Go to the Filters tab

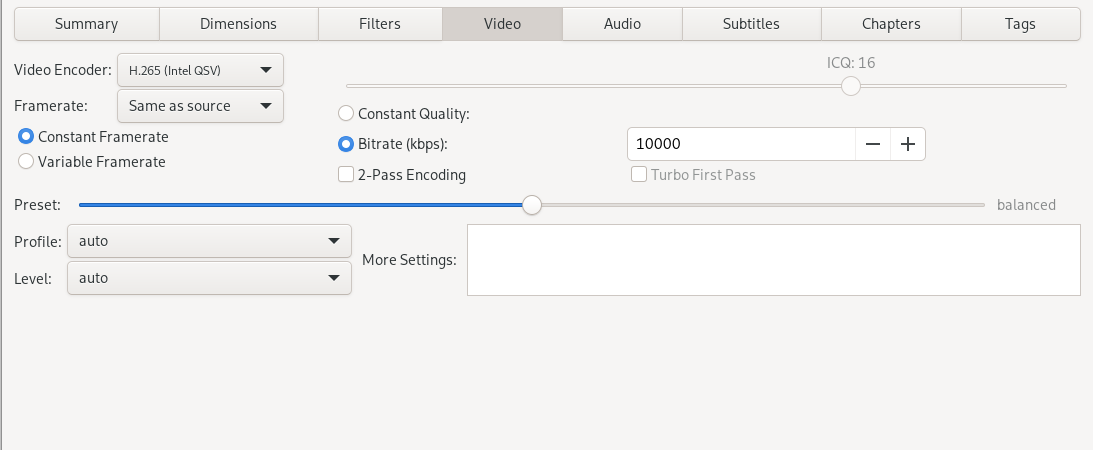click(x=380, y=24)
